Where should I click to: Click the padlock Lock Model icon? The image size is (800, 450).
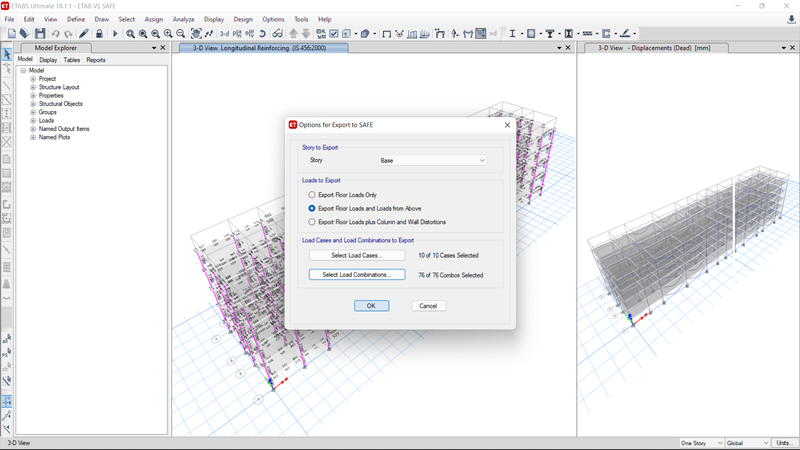99,34
